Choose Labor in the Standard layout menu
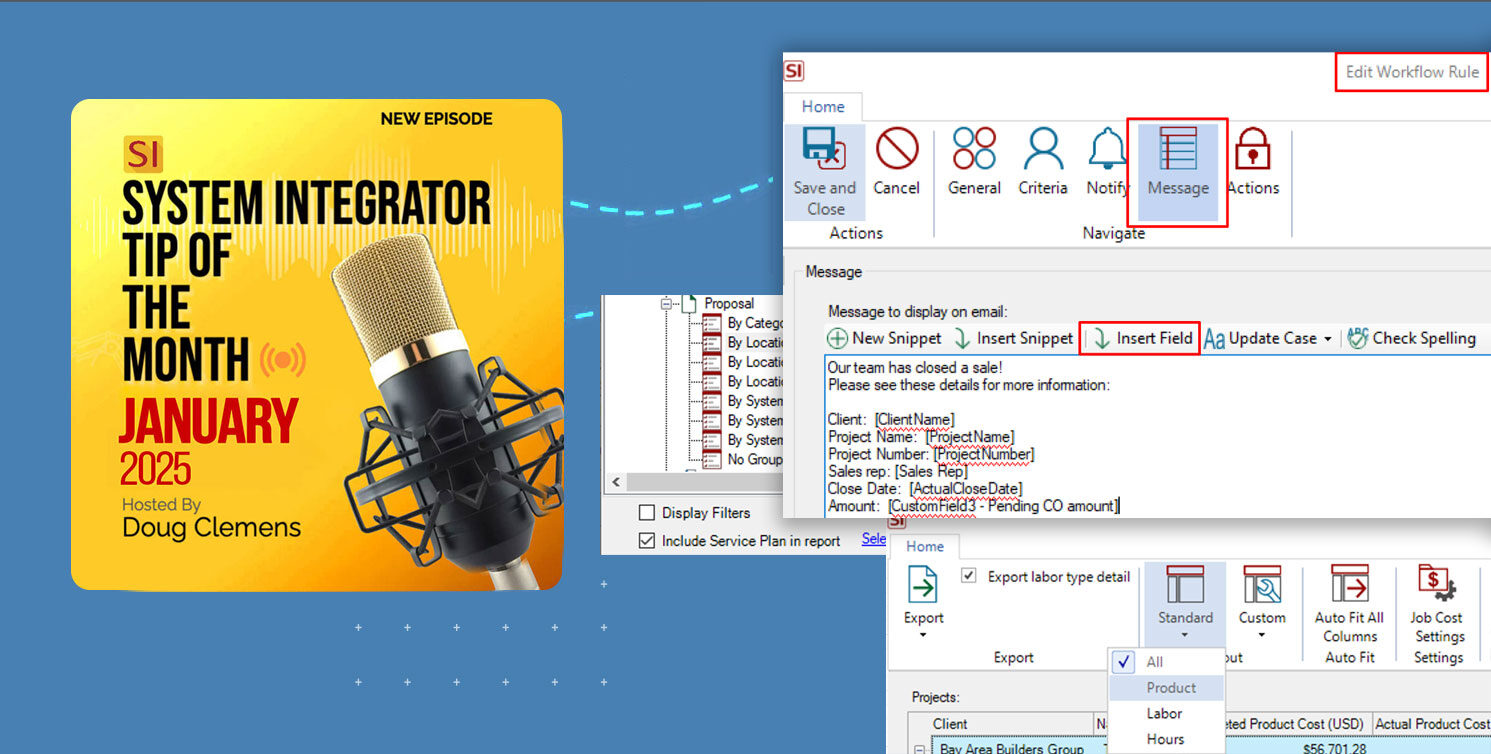The image size is (1491, 754). point(1167,713)
